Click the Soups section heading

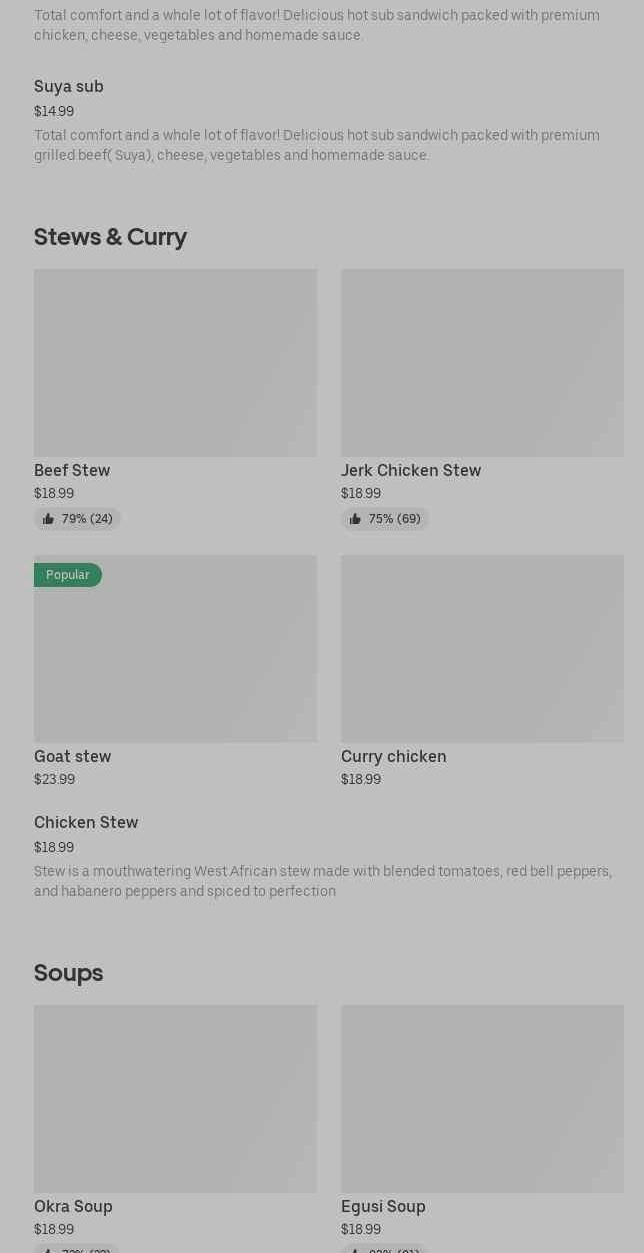pyautogui.click(x=68, y=972)
